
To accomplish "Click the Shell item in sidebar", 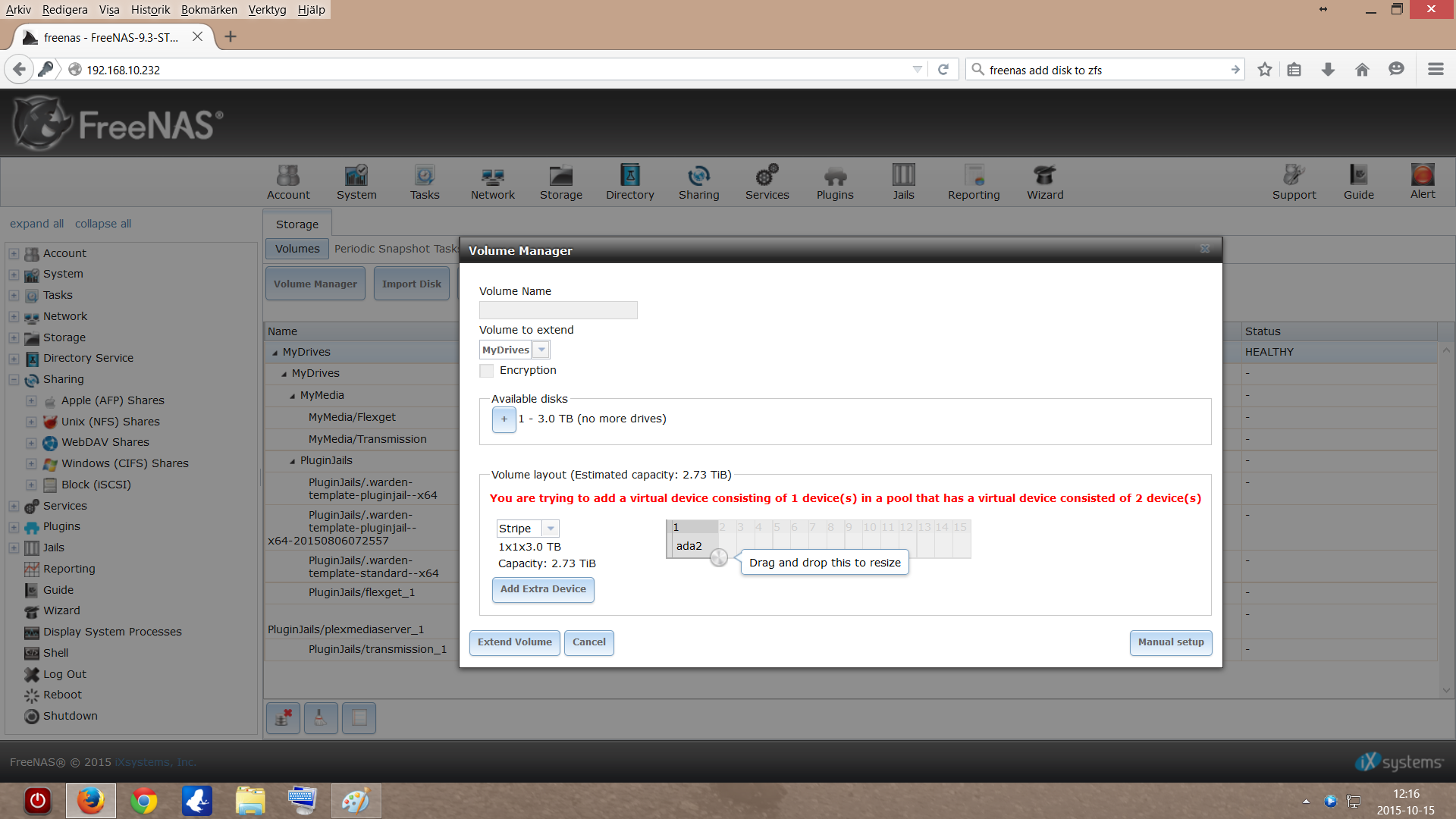I will click(55, 653).
